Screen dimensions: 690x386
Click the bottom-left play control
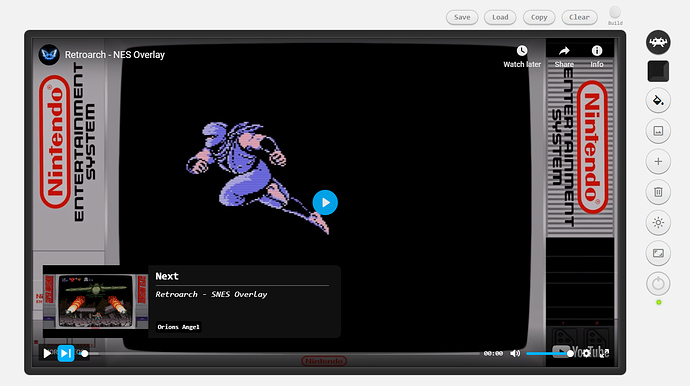pyautogui.click(x=47, y=353)
